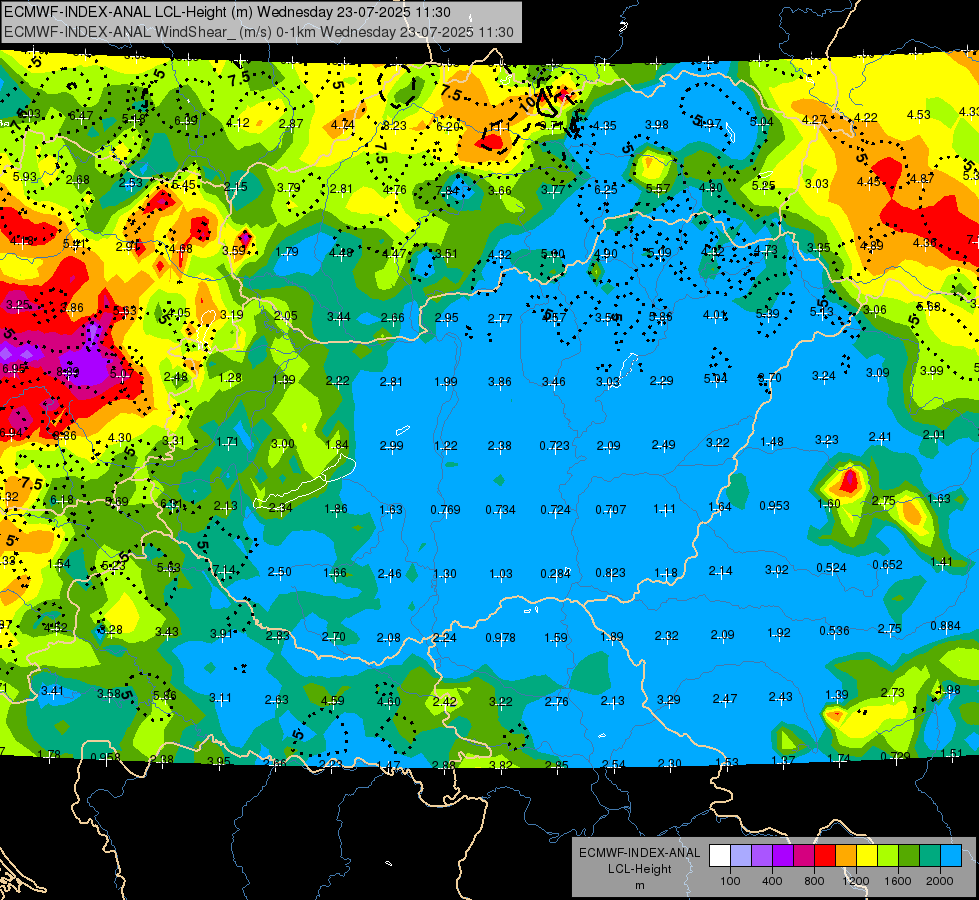This screenshot has height=900, width=979.
Task: Click the wind shear value '1.11'
Action: 664,509
